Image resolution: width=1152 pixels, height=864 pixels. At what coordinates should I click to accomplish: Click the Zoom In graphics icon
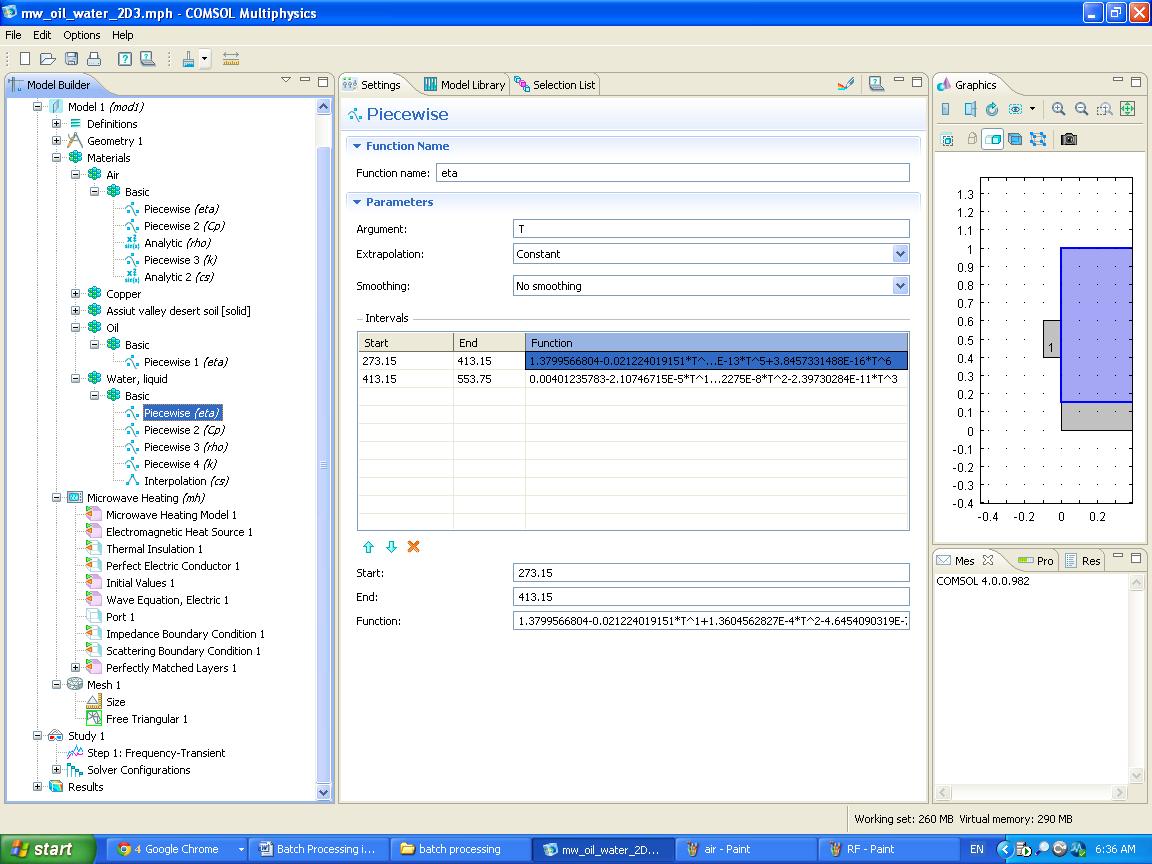point(1058,110)
